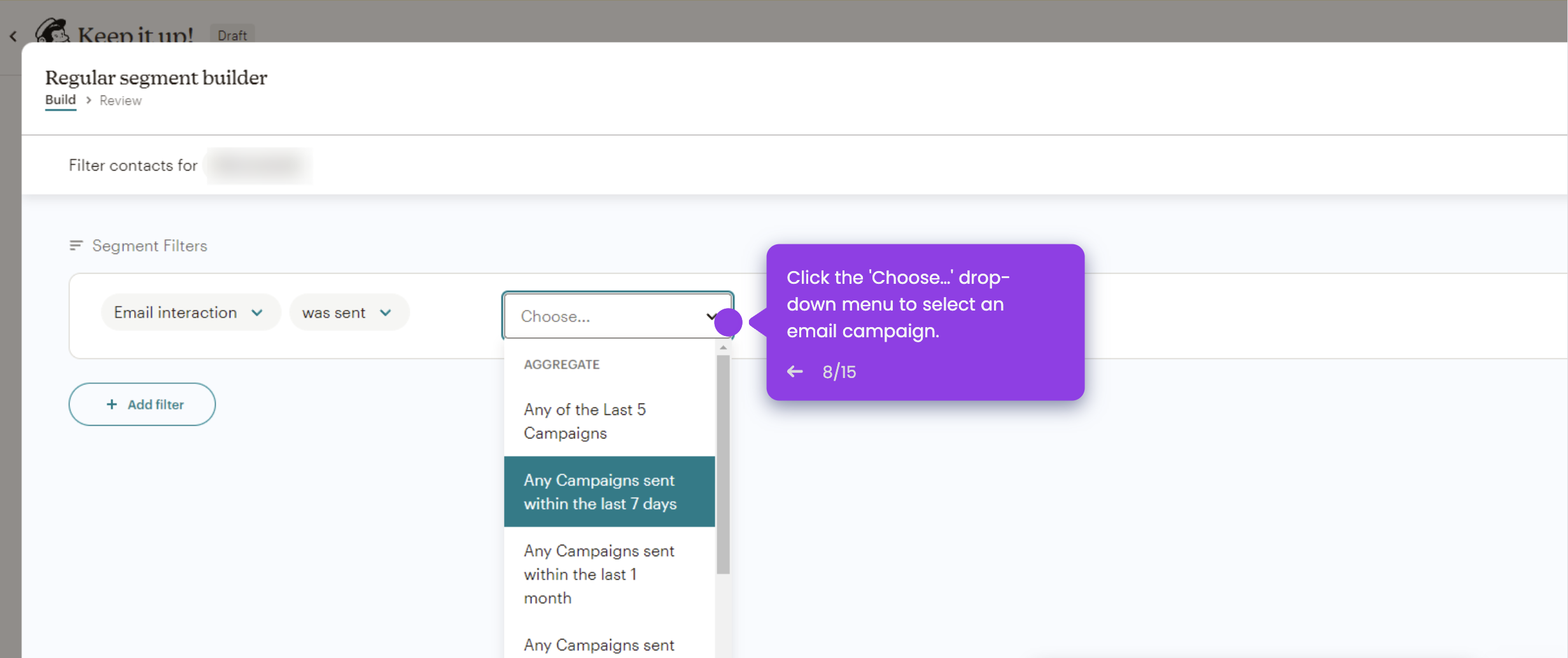The height and width of the screenshot is (658, 1568).
Task: Switch to the Build step
Action: tap(60, 100)
